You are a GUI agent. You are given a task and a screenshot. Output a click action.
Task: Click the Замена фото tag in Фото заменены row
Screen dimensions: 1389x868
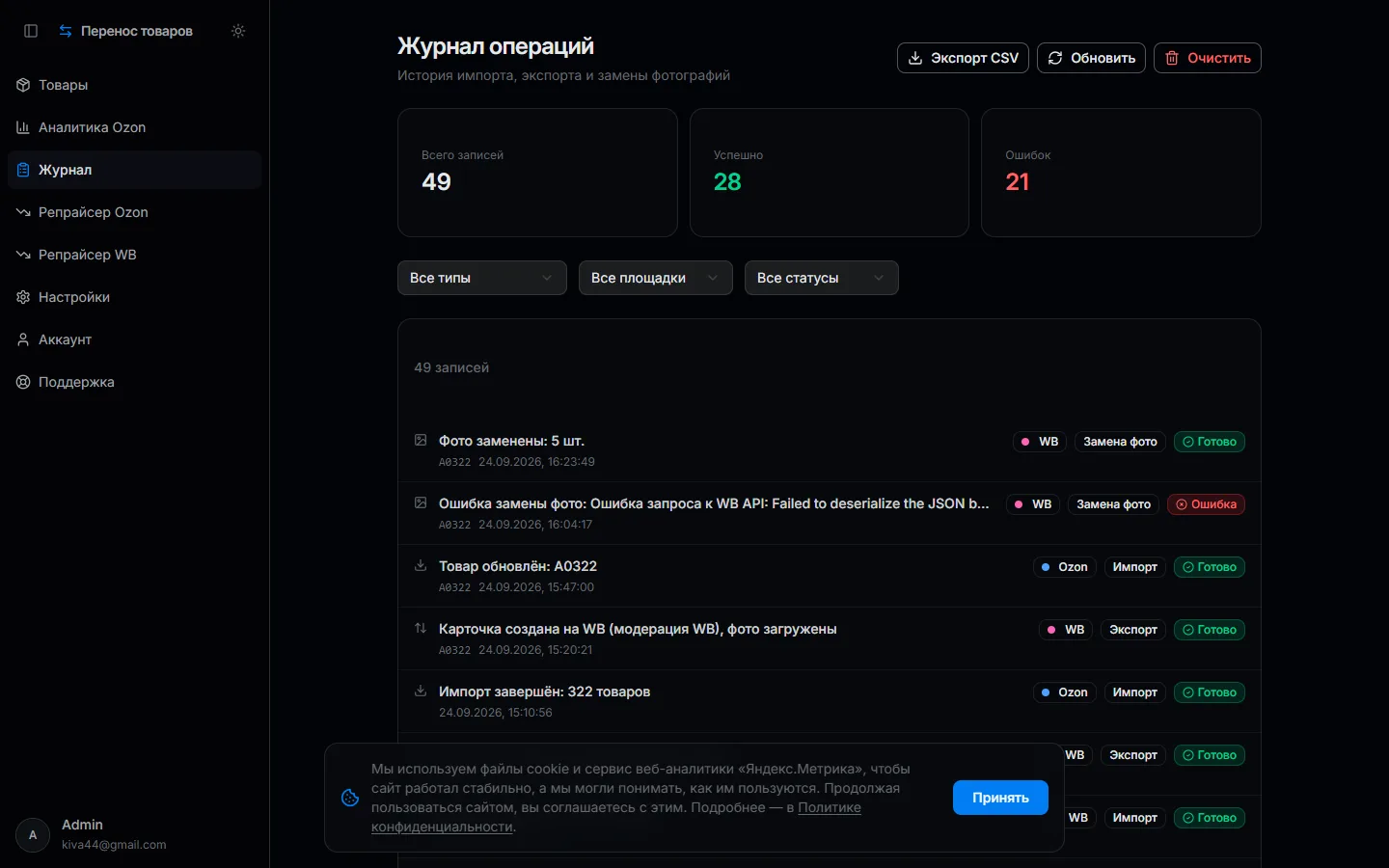(1120, 442)
